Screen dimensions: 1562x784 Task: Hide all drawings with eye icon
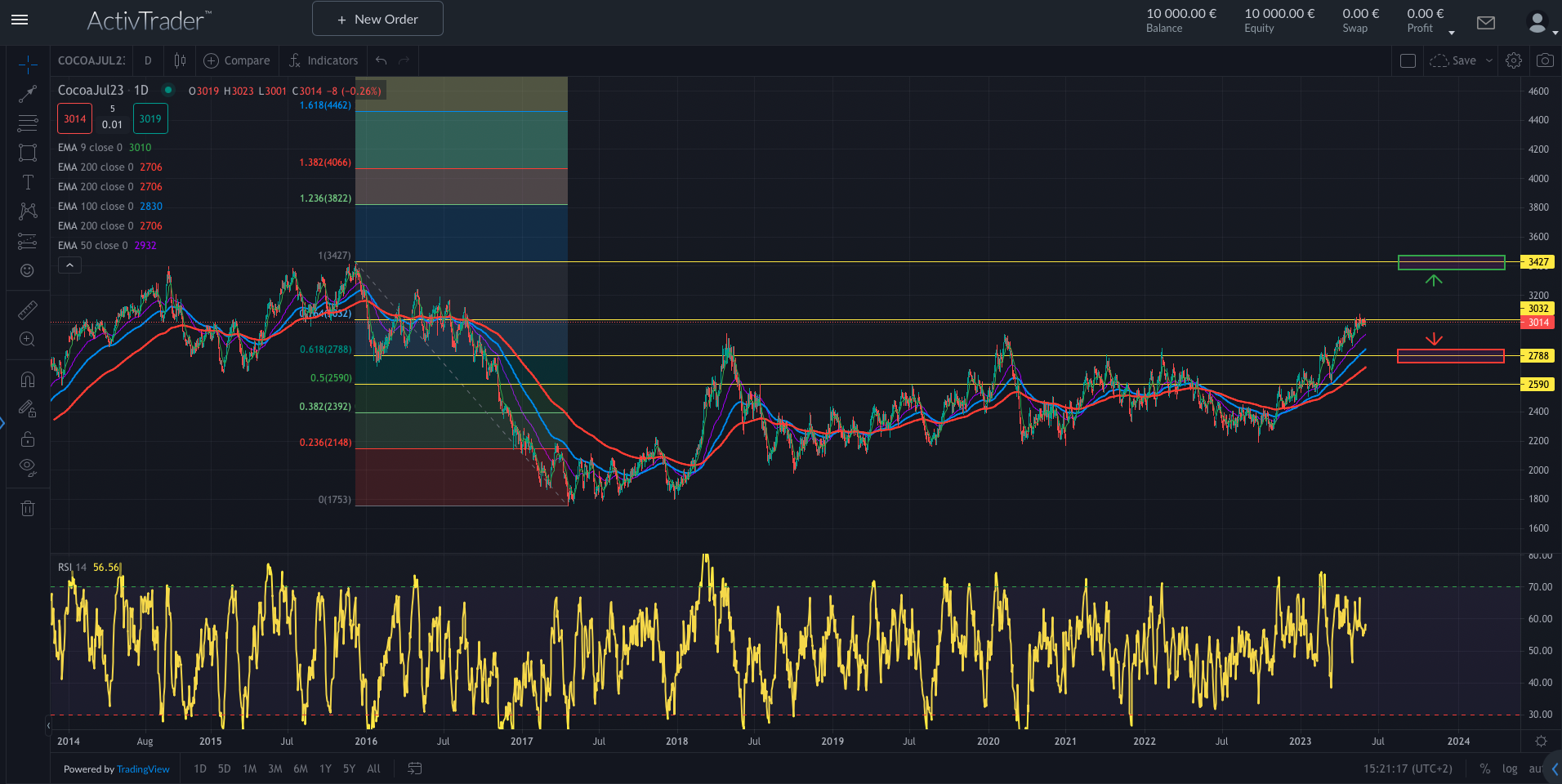(28, 467)
